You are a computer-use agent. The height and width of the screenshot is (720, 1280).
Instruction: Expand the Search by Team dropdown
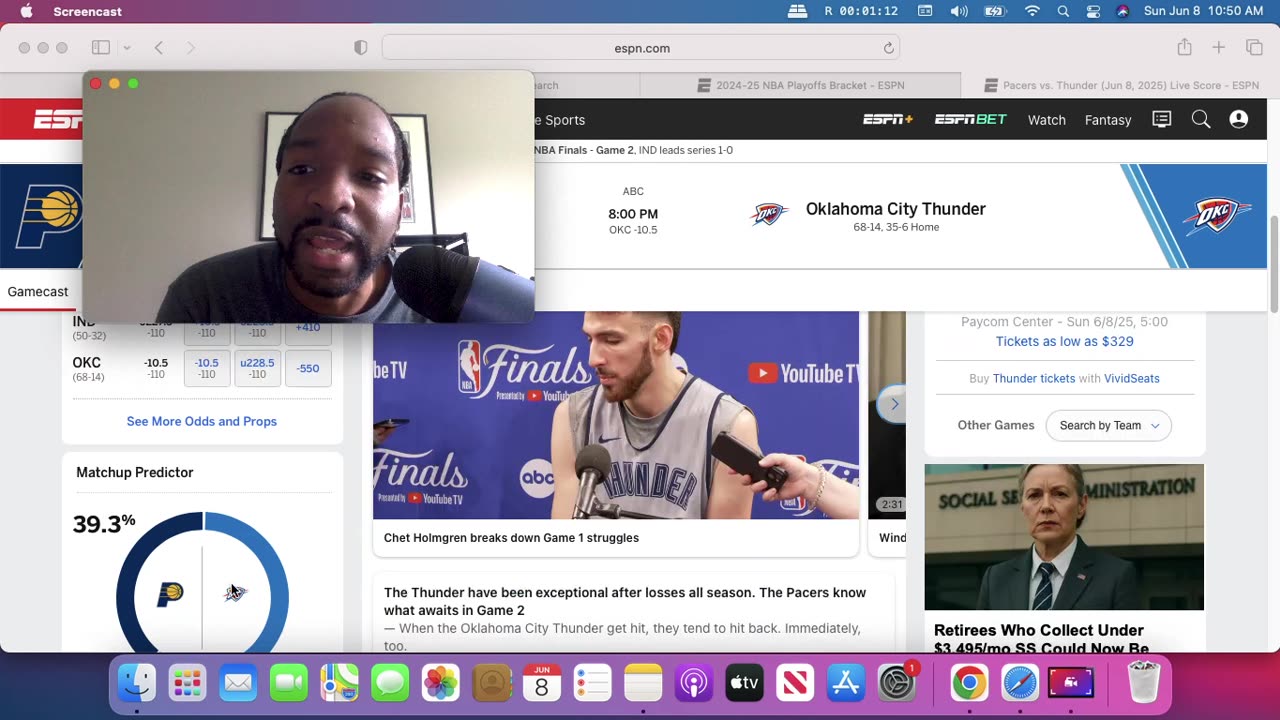[x=1108, y=425]
